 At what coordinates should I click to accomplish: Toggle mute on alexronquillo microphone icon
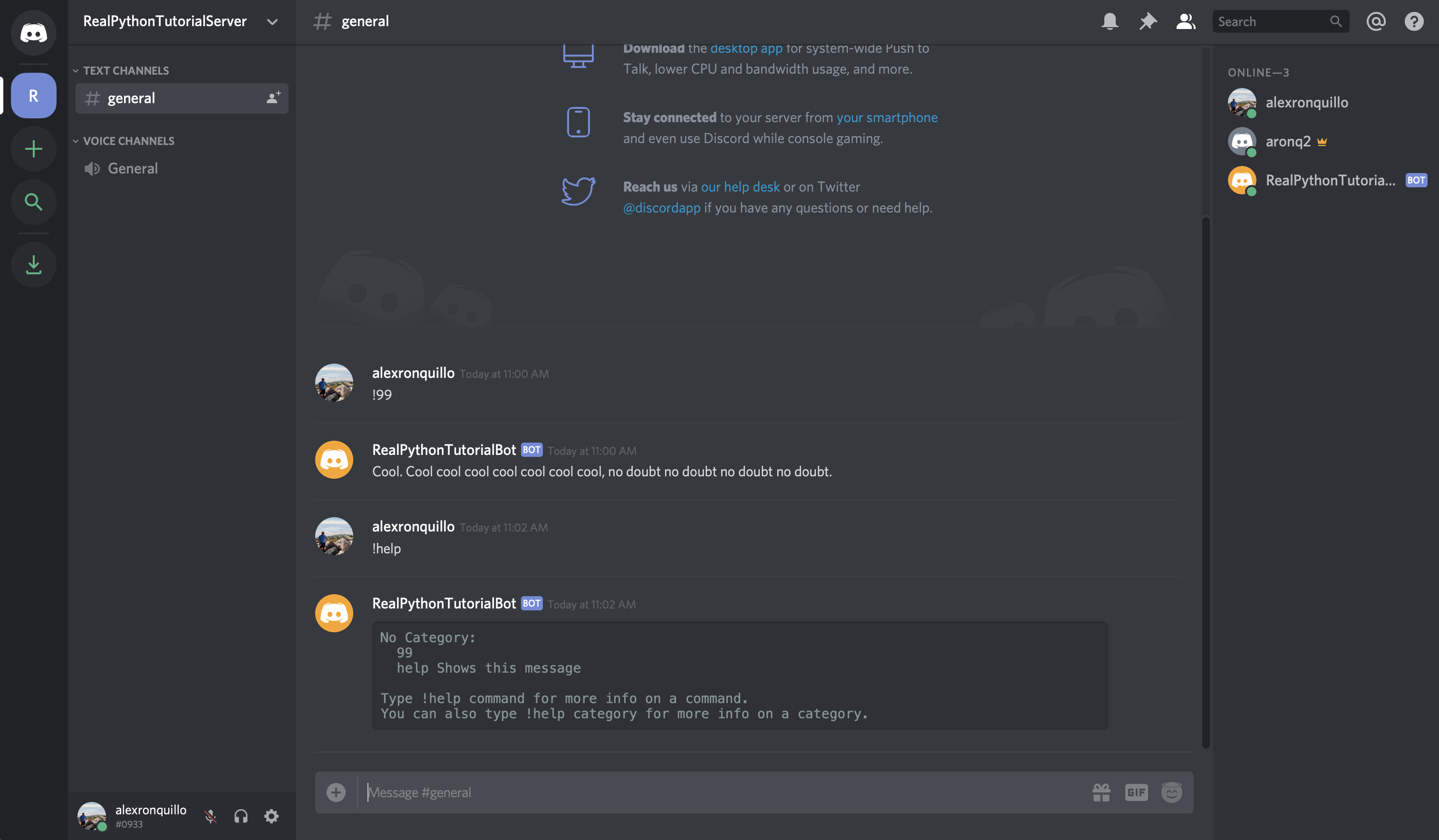point(210,815)
